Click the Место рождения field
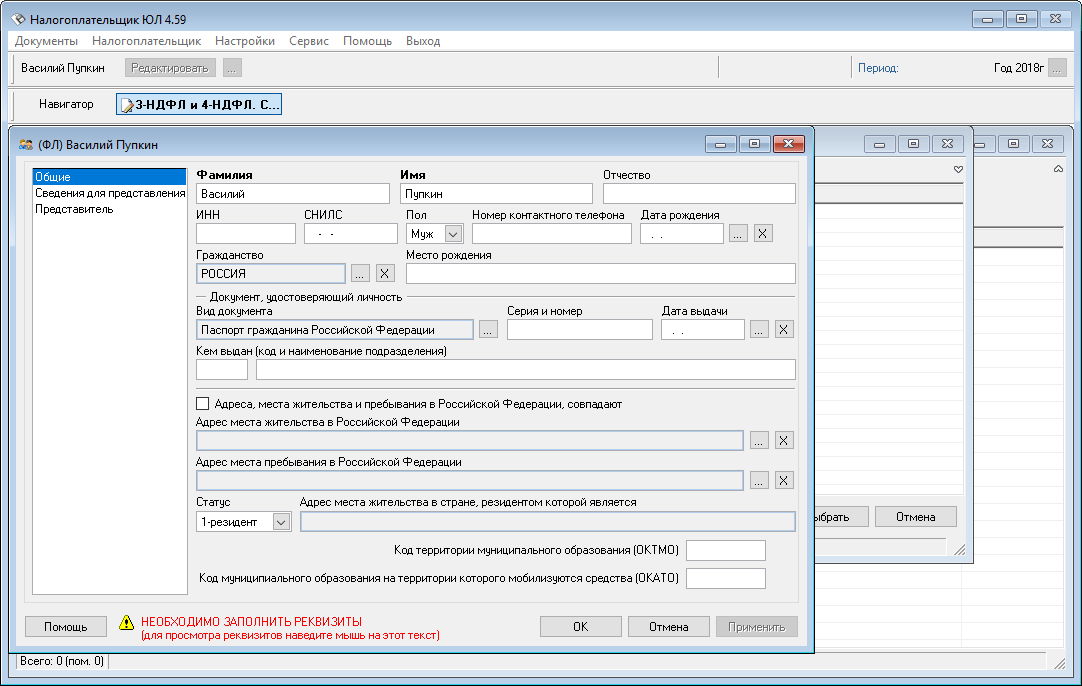The image size is (1082, 686). coord(600,274)
